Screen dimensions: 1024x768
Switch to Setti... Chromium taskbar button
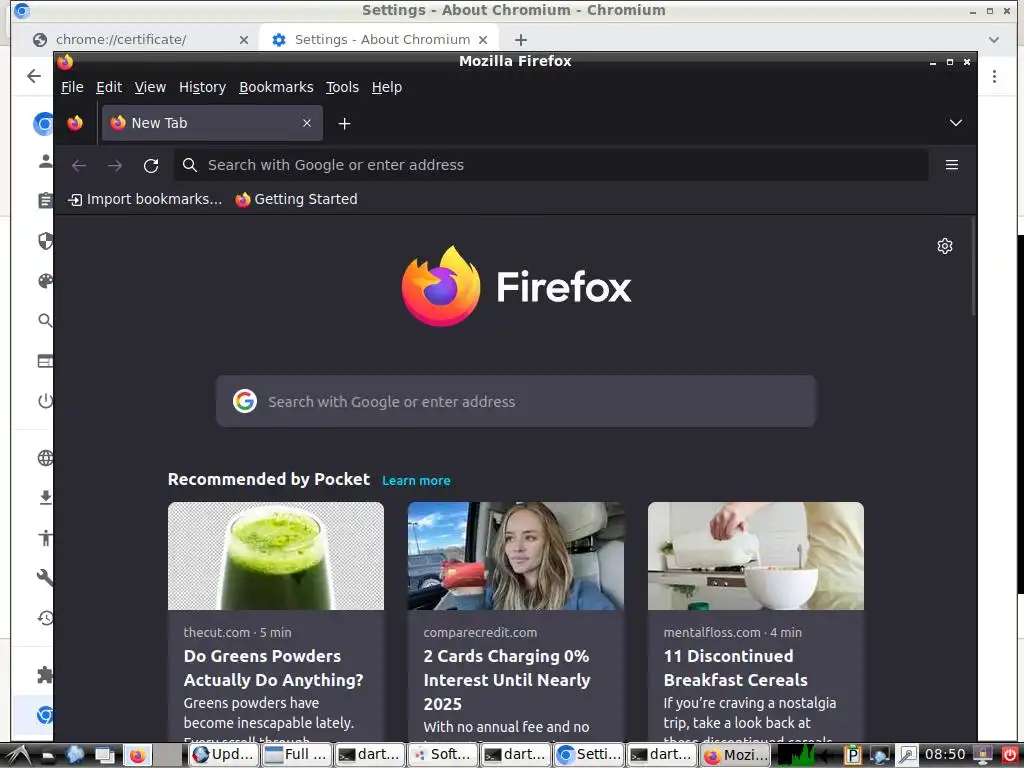(x=589, y=755)
